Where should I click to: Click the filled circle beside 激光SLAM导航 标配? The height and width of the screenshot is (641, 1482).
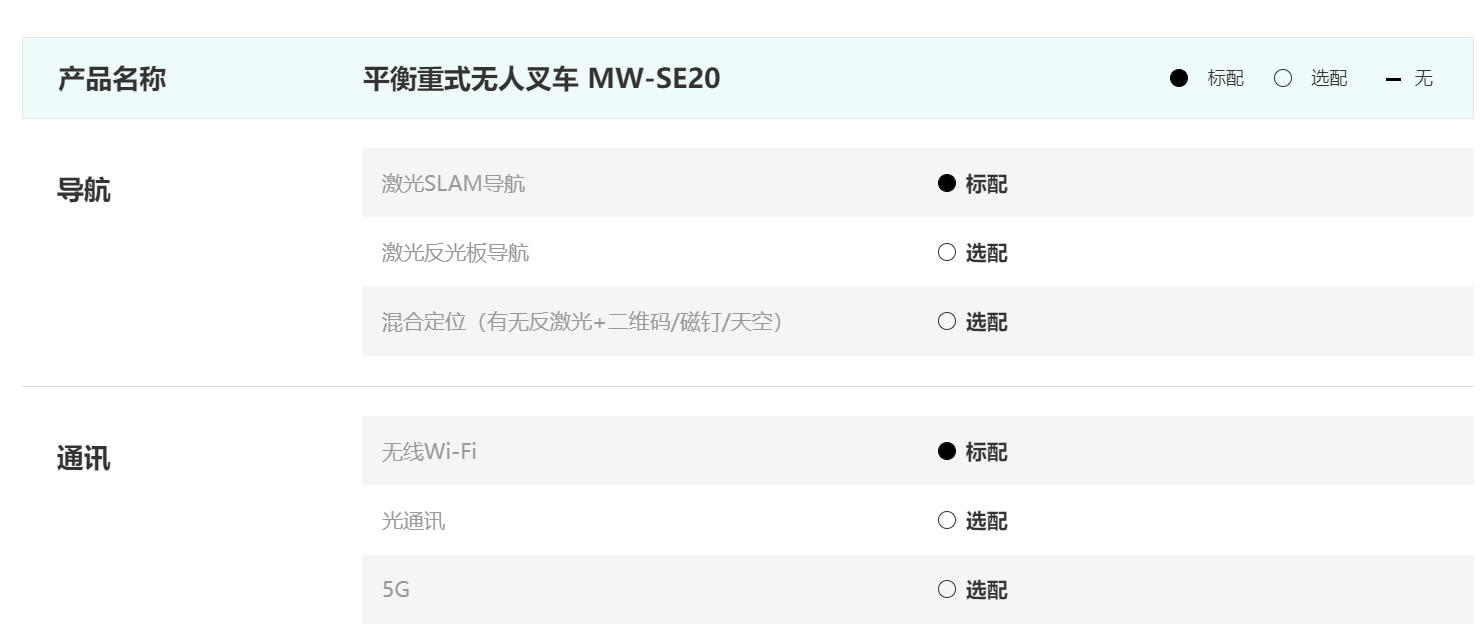pyautogui.click(x=947, y=183)
